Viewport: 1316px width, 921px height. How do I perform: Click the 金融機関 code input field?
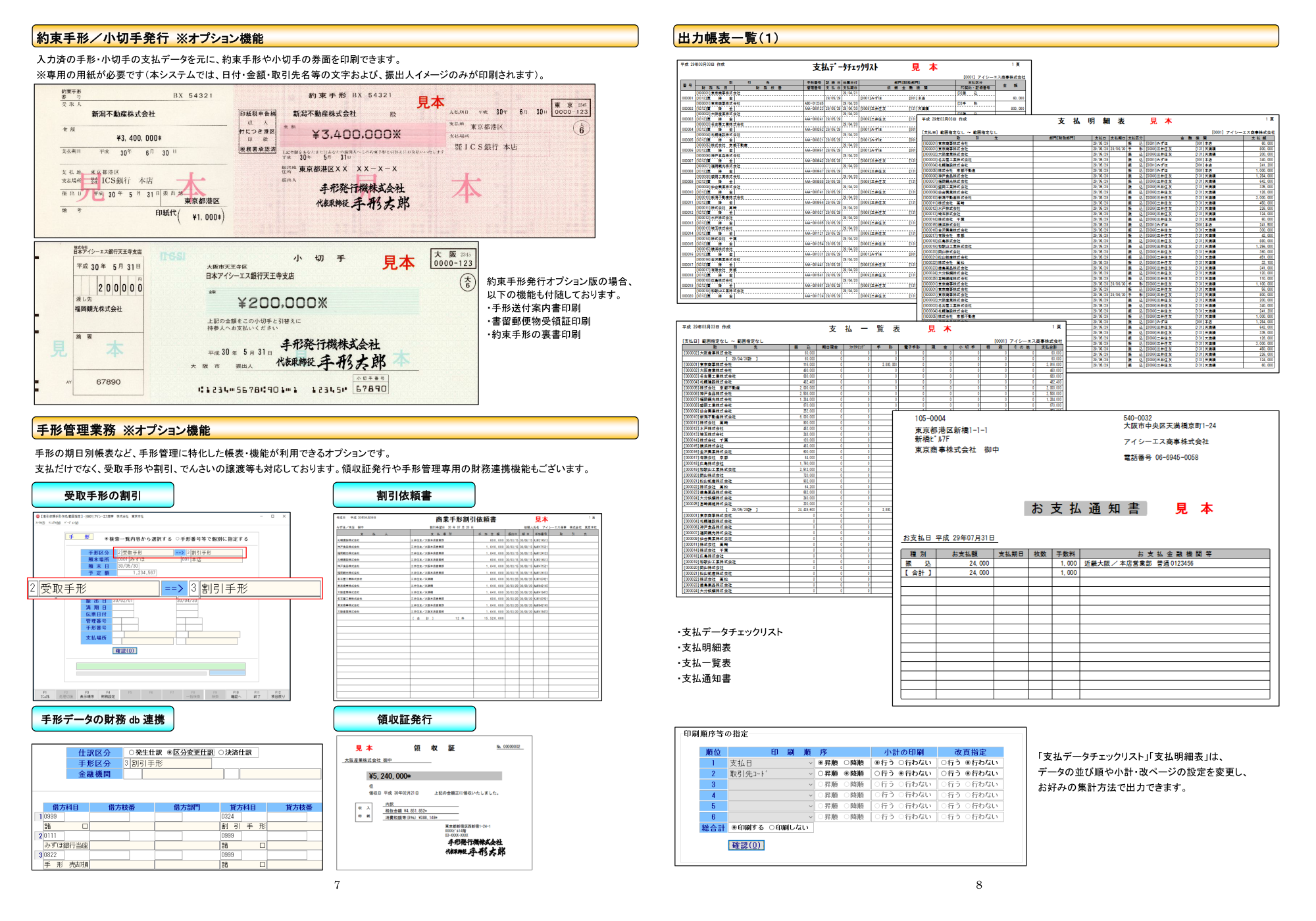[132, 774]
